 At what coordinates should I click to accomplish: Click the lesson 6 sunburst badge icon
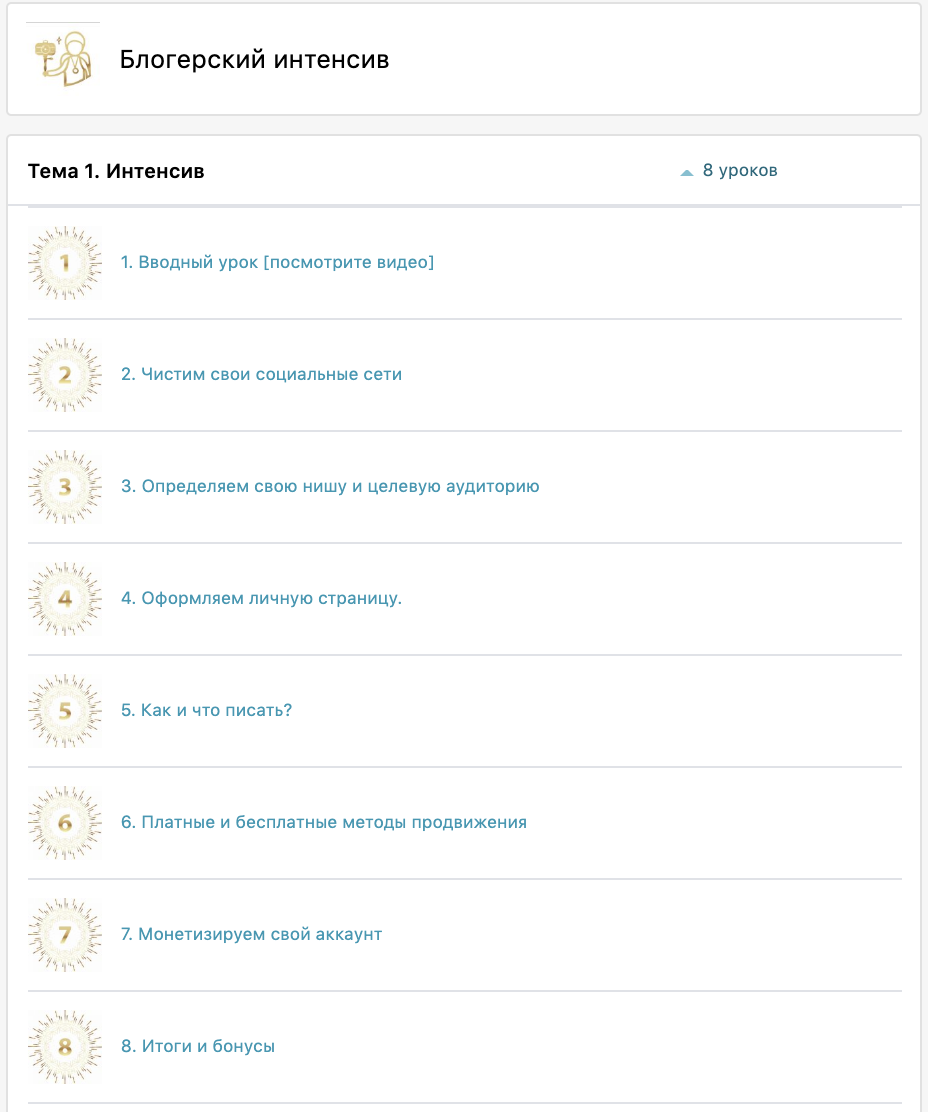tap(65, 823)
